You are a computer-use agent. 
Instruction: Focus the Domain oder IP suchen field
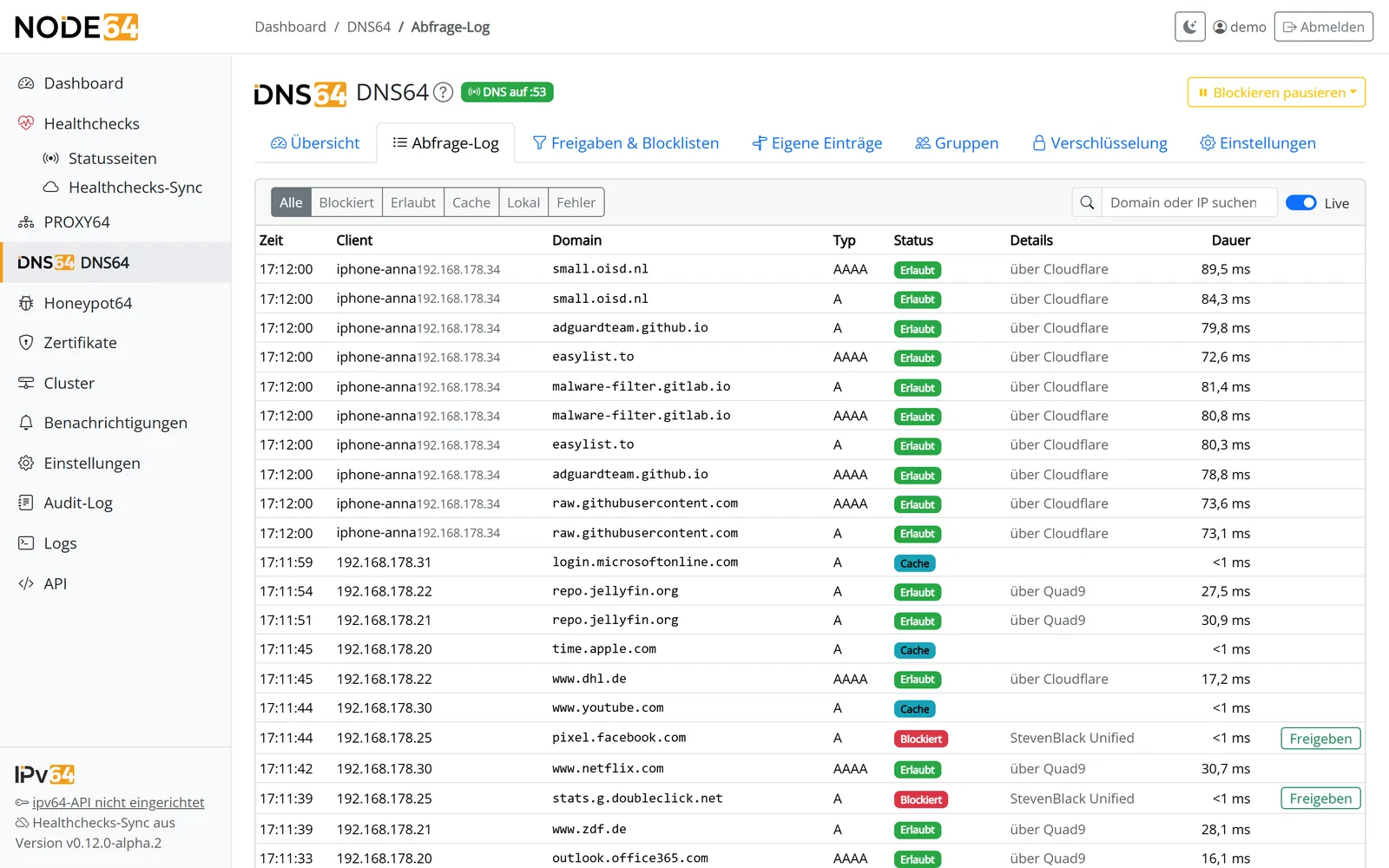point(1189,203)
